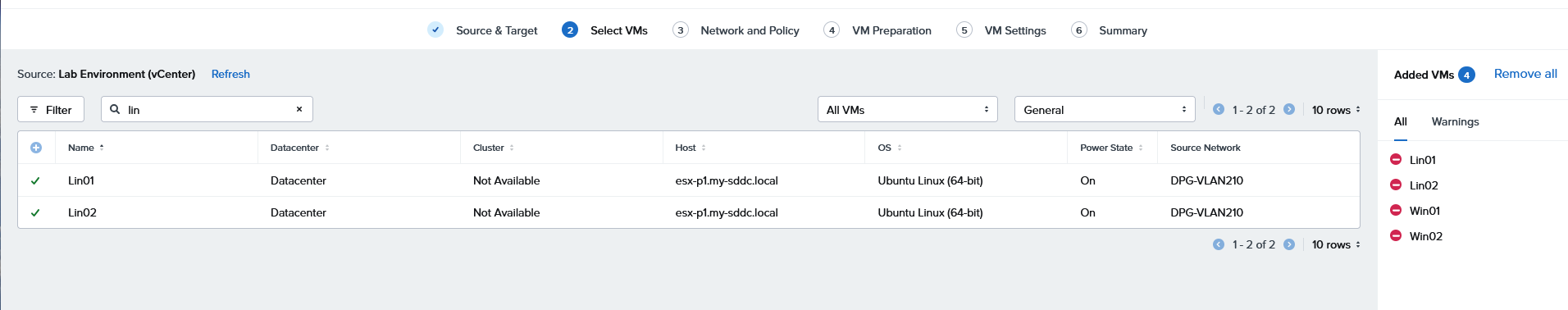Click Win01 label in Added VMs list

1424,211
